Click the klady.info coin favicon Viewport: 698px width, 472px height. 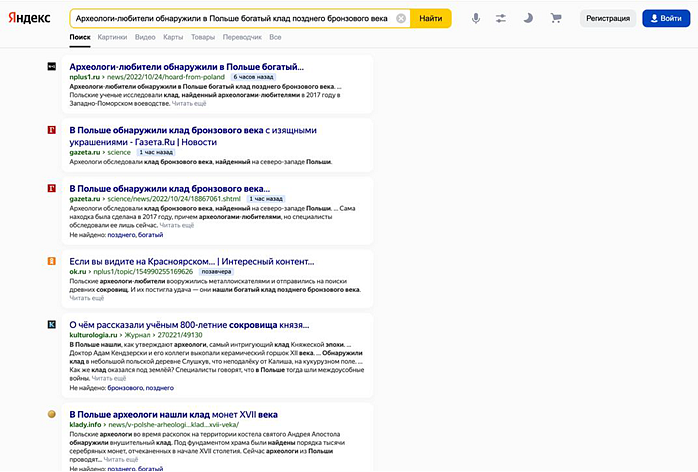pyautogui.click(x=51, y=413)
